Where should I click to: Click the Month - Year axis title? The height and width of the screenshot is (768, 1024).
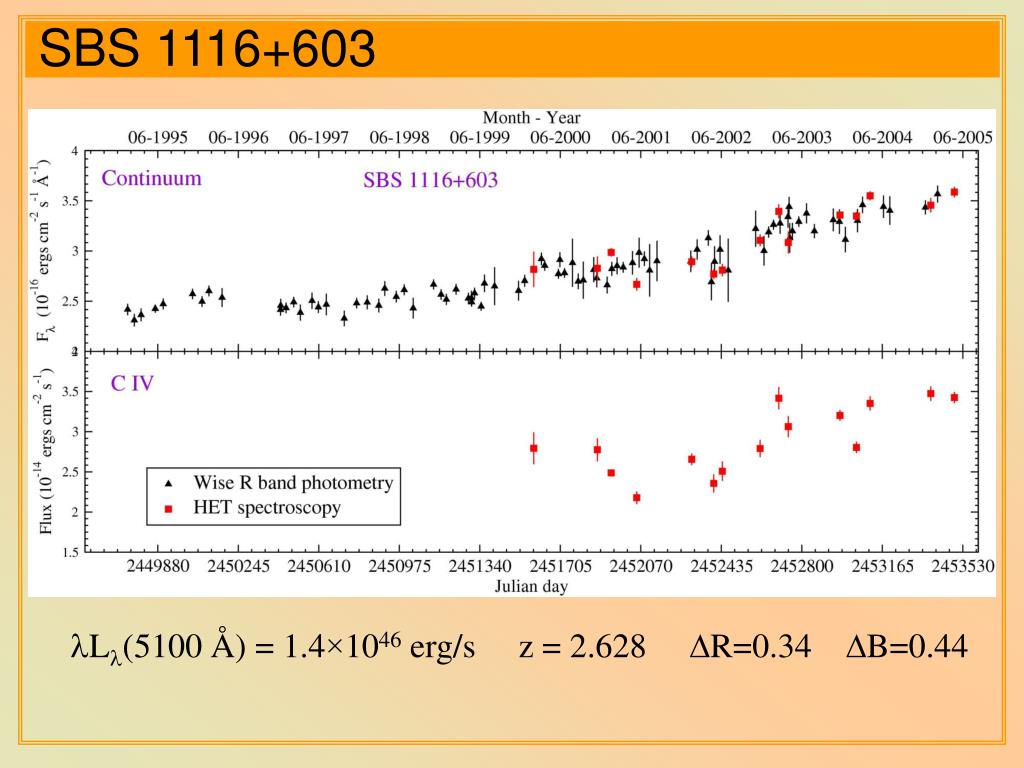(x=532, y=118)
